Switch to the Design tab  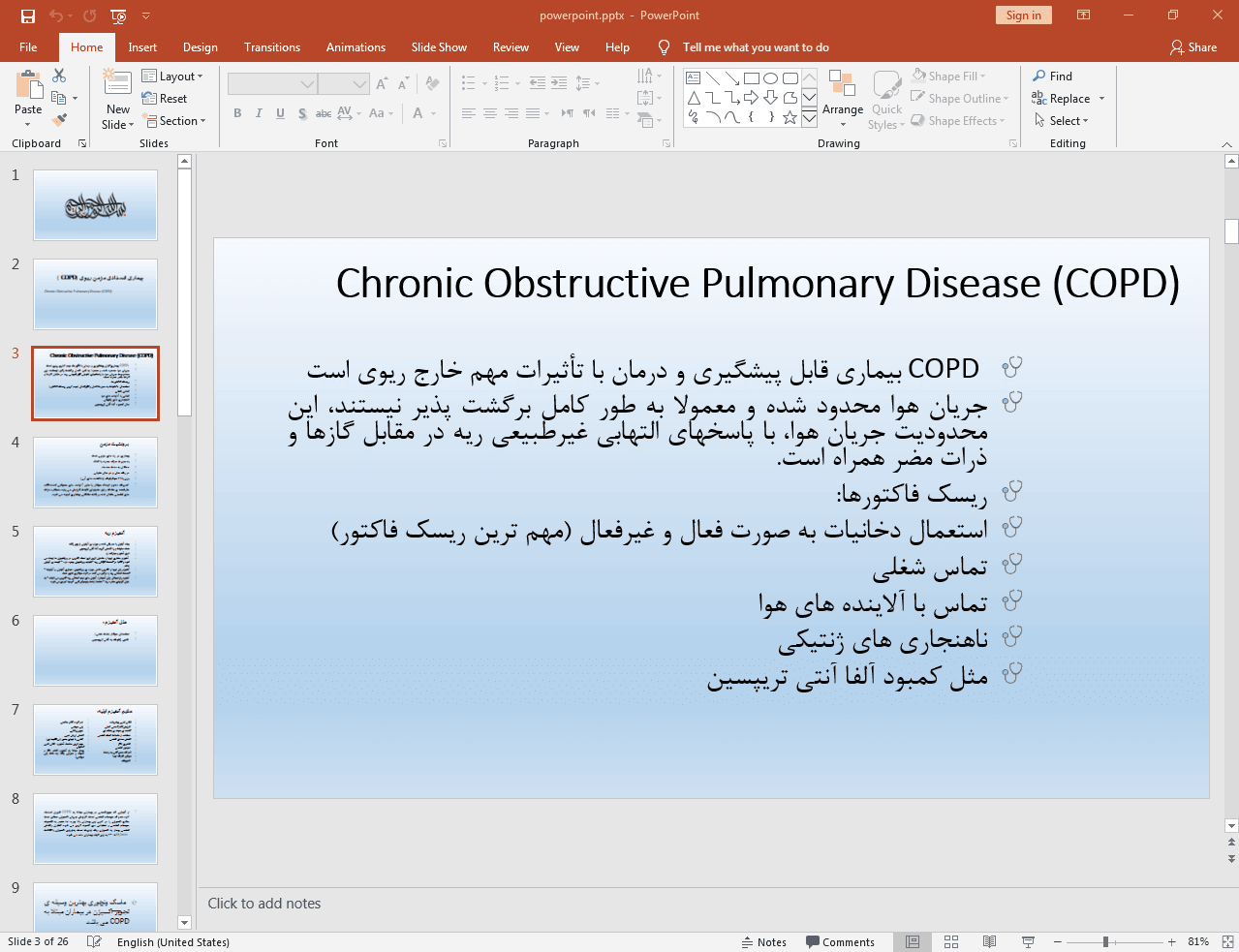coord(200,46)
